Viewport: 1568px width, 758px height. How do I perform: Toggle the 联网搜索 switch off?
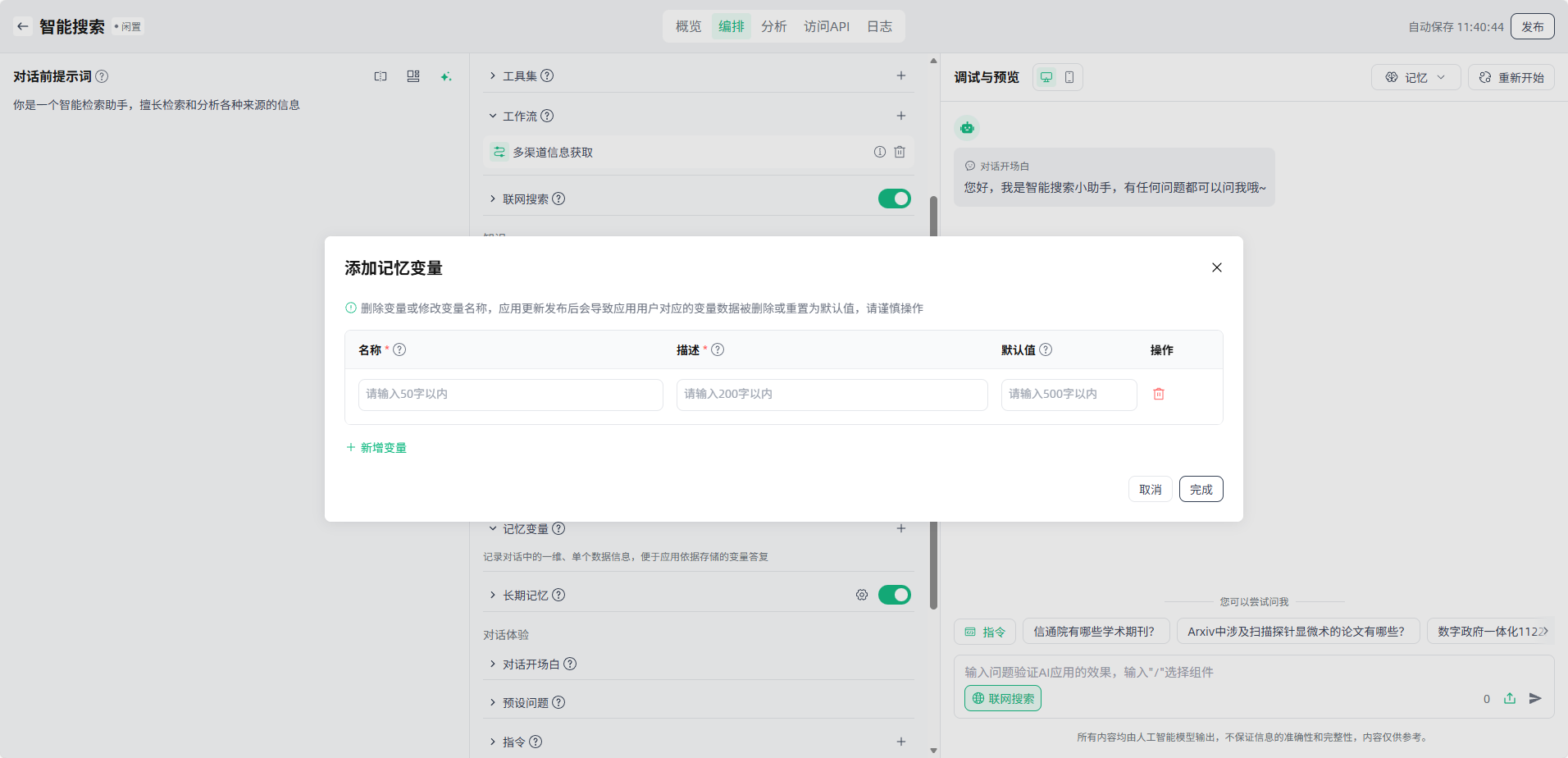point(894,199)
